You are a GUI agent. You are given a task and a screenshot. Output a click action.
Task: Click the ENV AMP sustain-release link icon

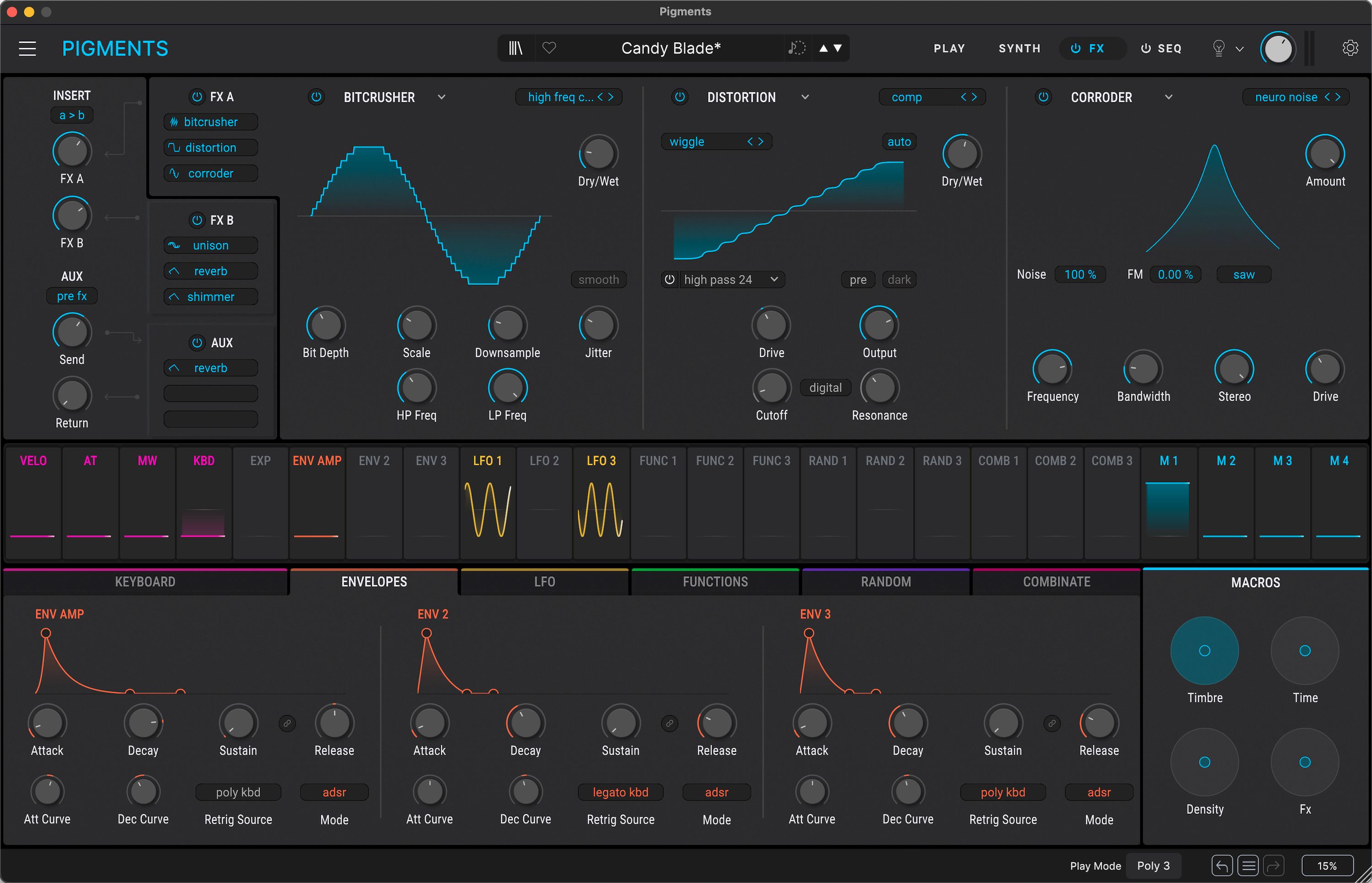click(x=287, y=723)
